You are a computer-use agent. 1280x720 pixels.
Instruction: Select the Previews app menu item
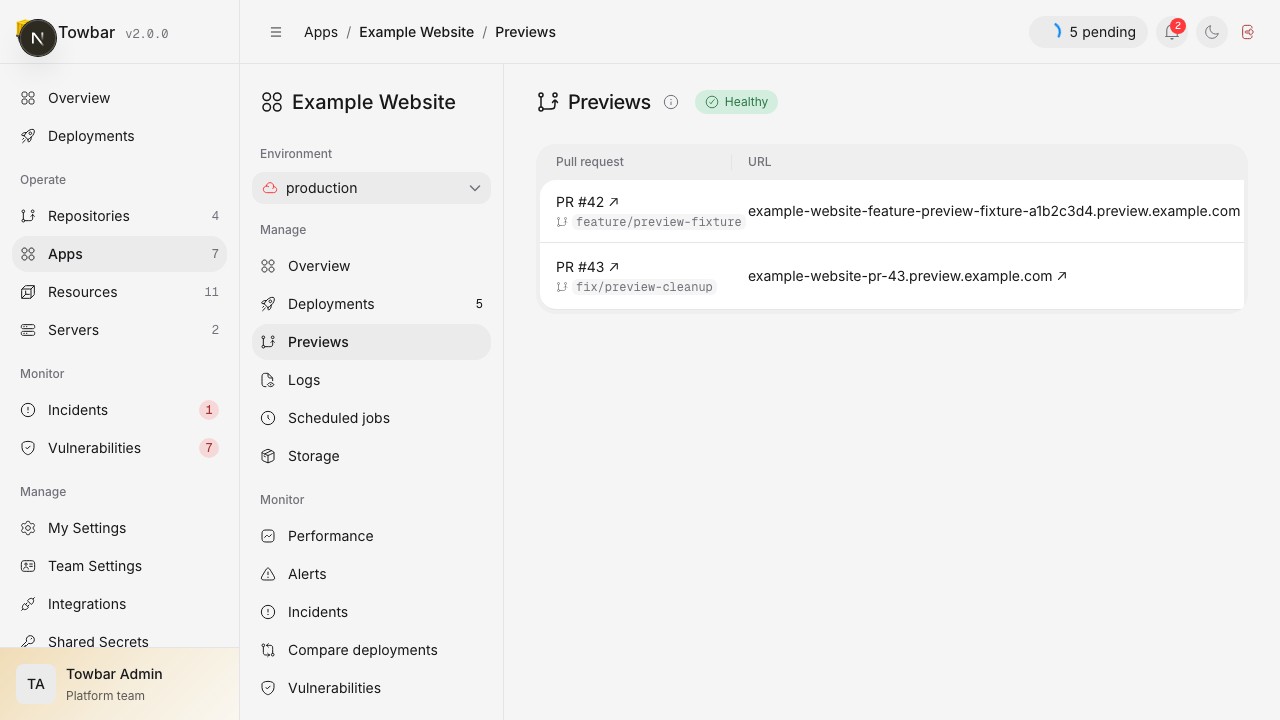[x=371, y=342]
